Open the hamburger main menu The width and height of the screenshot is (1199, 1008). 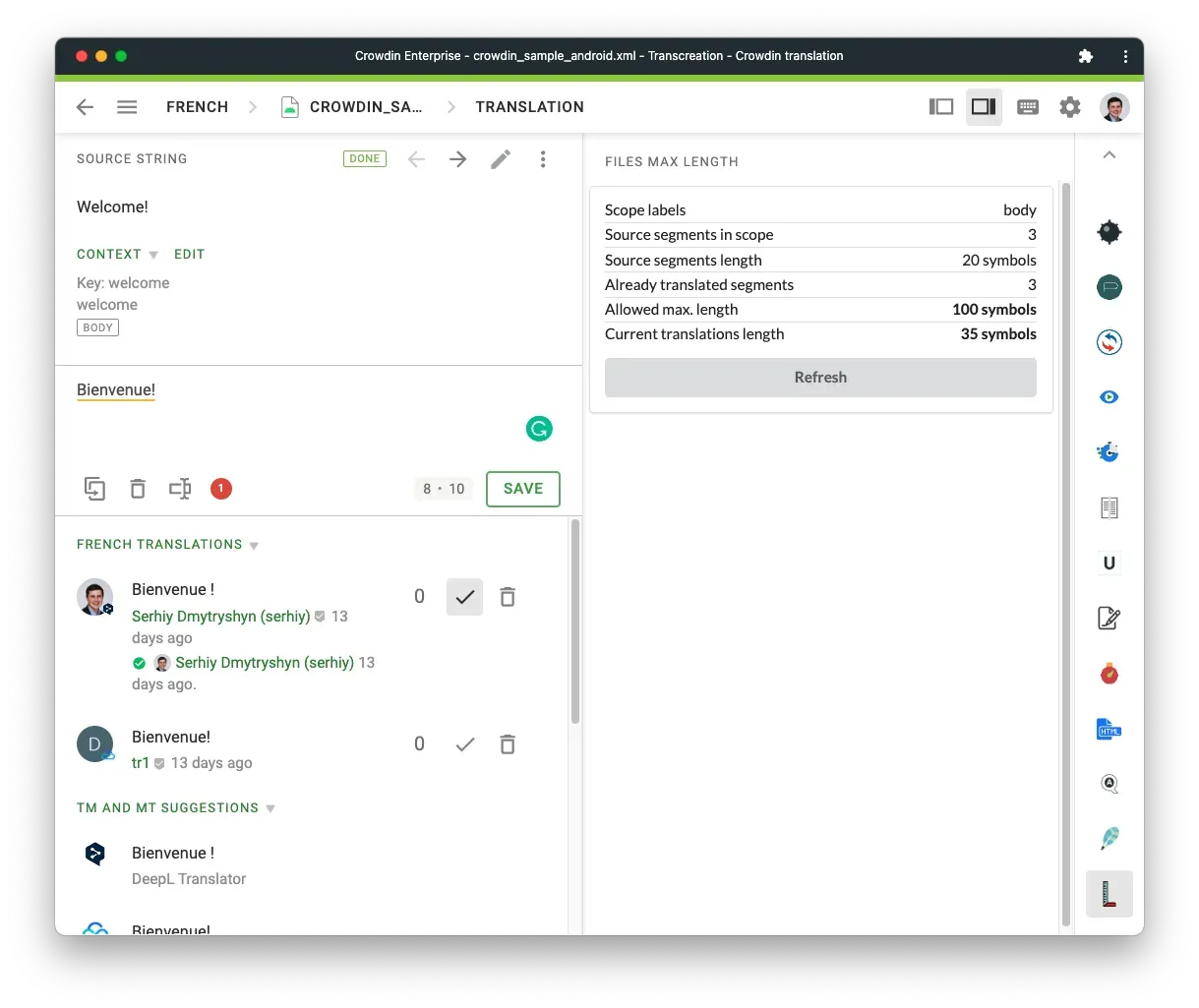pos(127,107)
